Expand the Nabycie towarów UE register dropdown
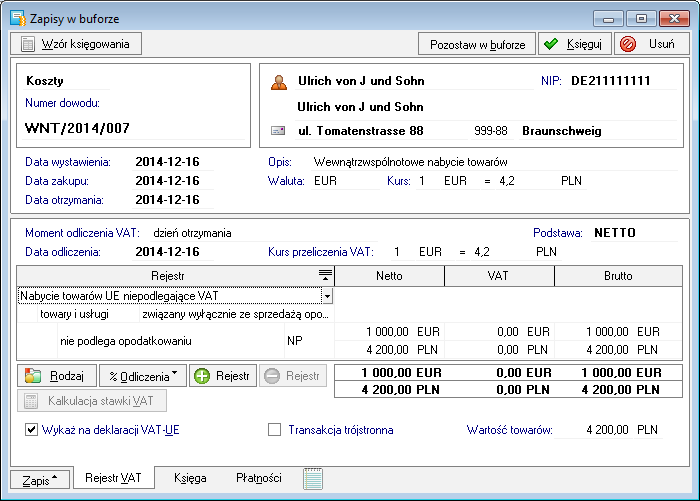 (x=327, y=296)
